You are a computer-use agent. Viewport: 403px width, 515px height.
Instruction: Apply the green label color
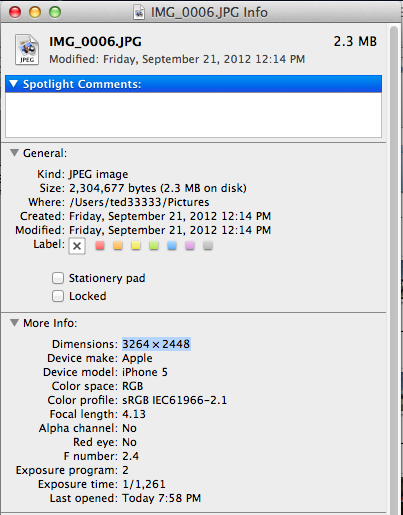pyautogui.click(x=154, y=246)
